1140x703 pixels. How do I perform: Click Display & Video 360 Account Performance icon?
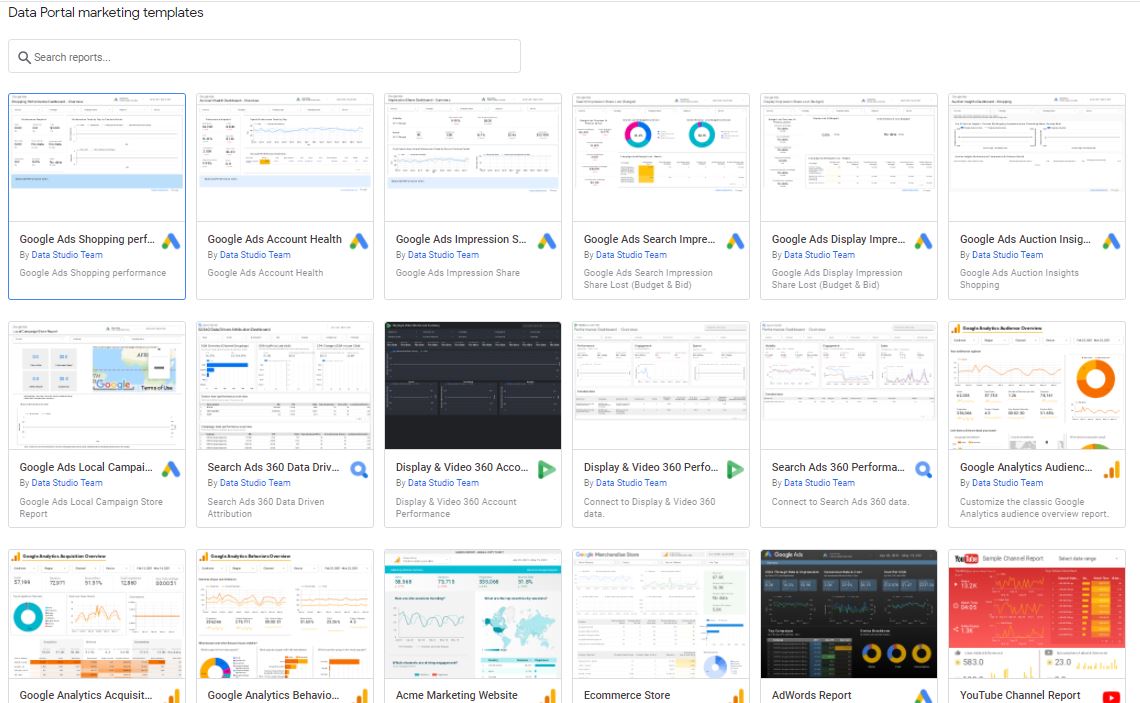[x=547, y=469]
